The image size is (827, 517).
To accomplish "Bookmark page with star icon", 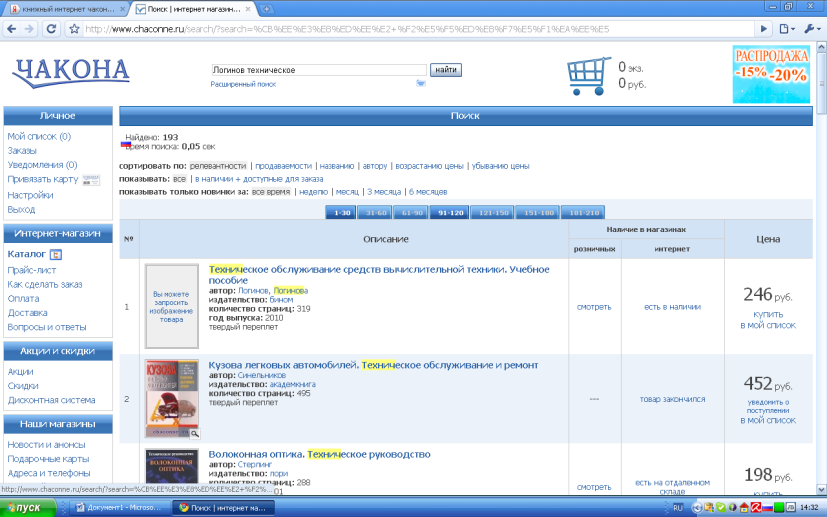I will pos(74,29).
